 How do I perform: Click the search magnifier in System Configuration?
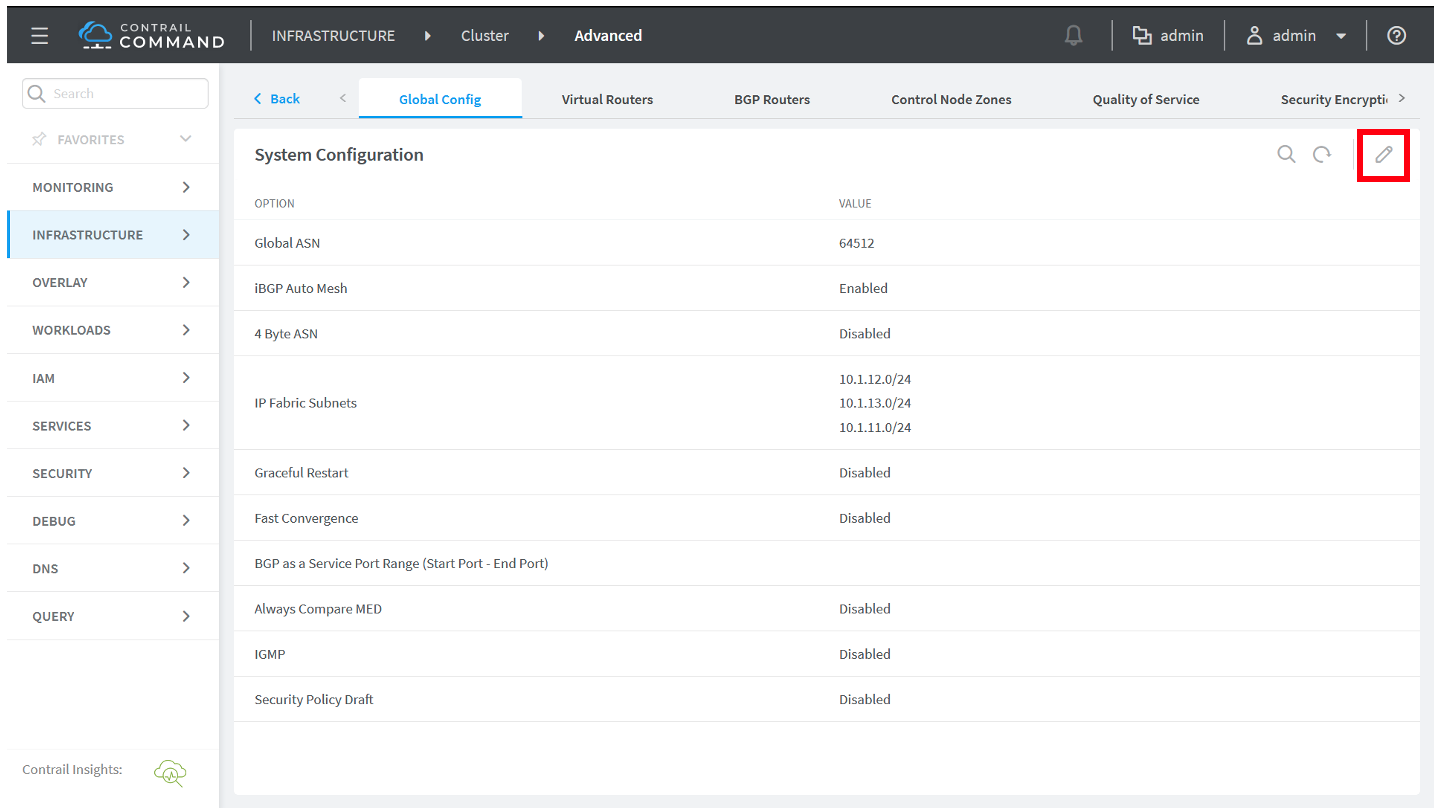click(x=1286, y=155)
